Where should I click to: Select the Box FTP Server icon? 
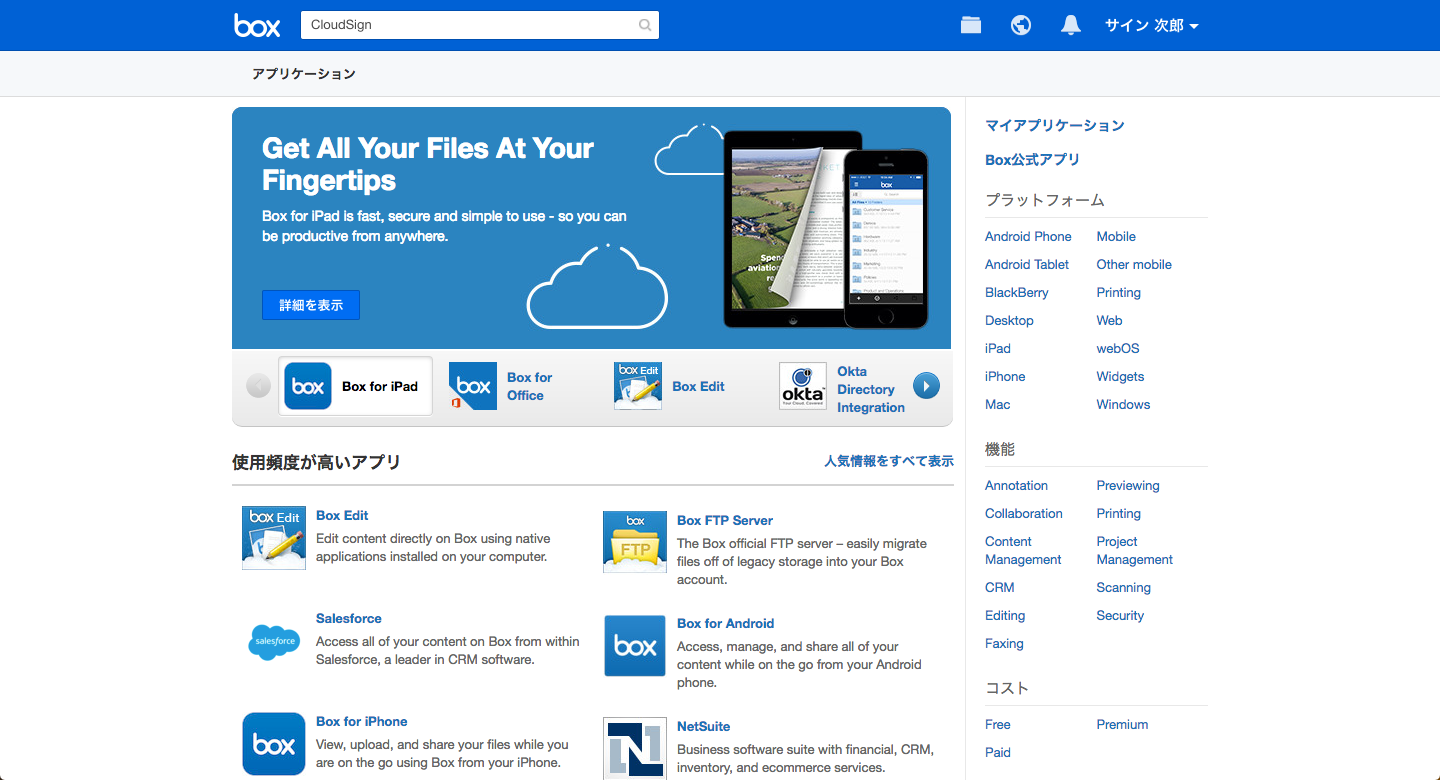coord(634,542)
